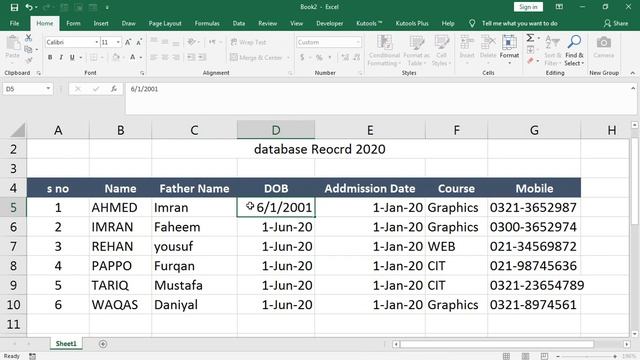Image resolution: width=640 pixels, height=360 pixels.
Task: Open Format as Table
Action: (x=416, y=50)
